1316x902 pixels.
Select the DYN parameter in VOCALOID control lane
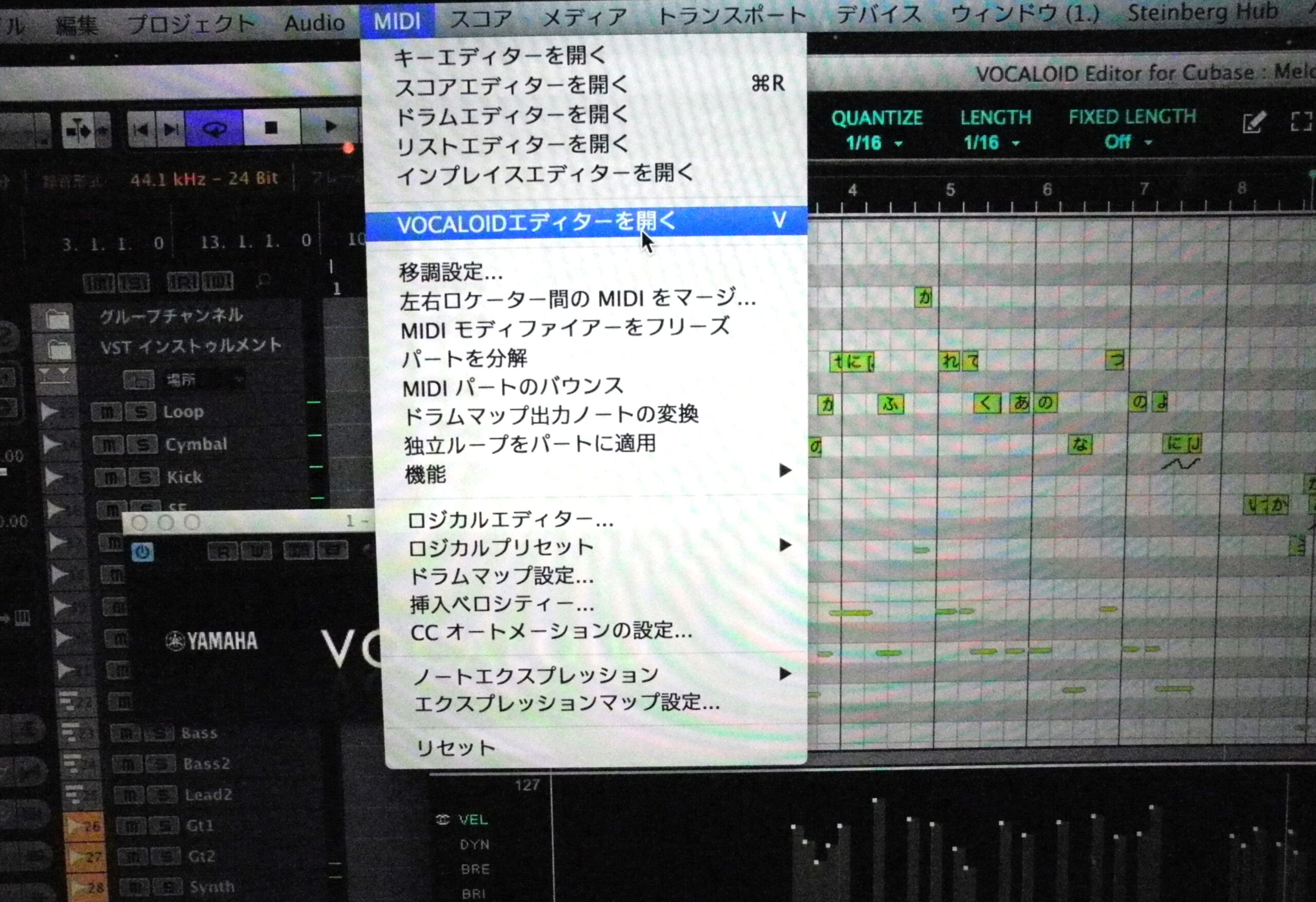(474, 845)
